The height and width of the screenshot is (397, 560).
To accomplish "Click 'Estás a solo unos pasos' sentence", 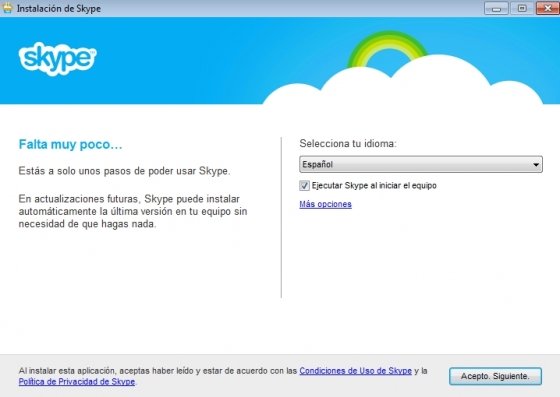I will 124,171.
